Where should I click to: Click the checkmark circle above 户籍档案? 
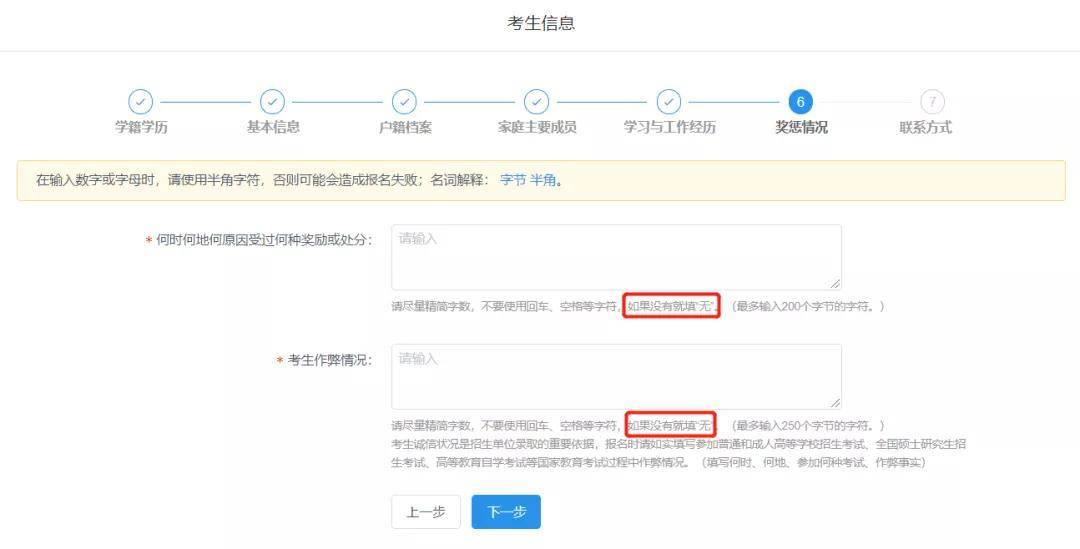pos(404,102)
